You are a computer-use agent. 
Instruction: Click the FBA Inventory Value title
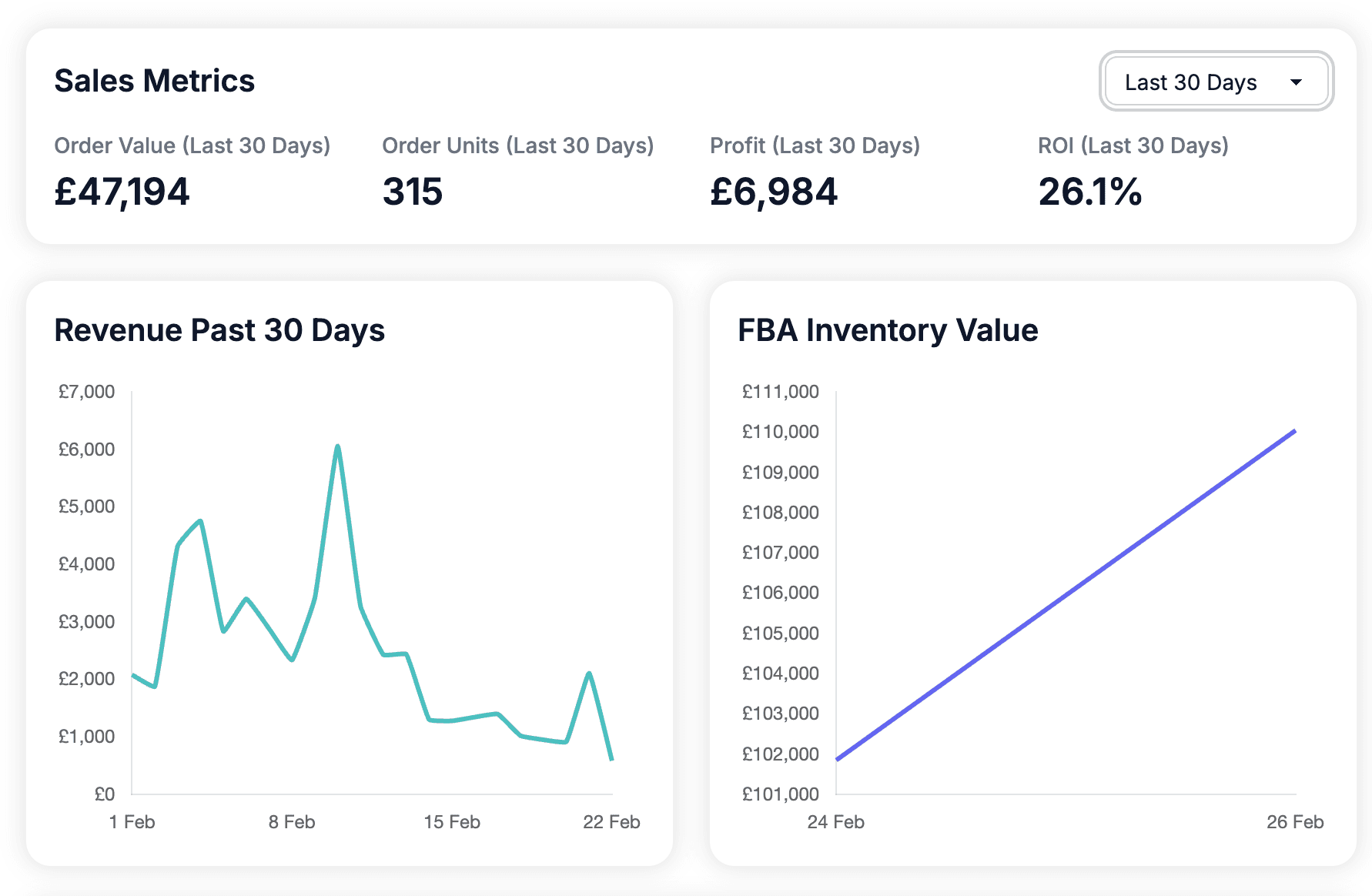[x=888, y=330]
